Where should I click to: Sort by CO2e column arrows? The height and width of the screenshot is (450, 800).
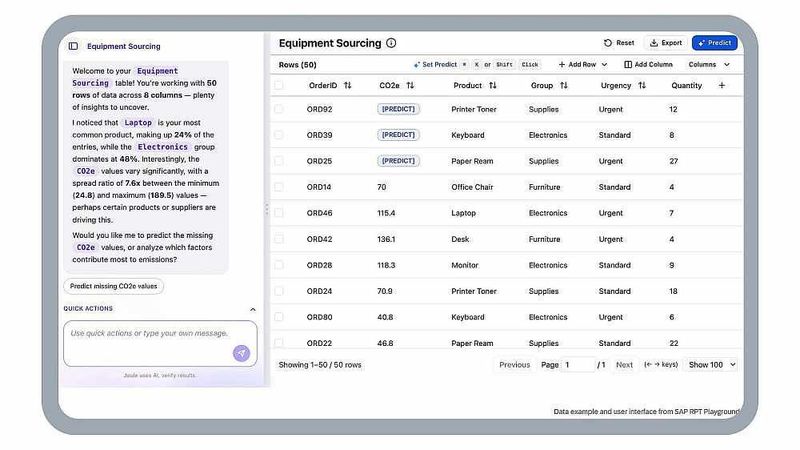click(x=410, y=86)
